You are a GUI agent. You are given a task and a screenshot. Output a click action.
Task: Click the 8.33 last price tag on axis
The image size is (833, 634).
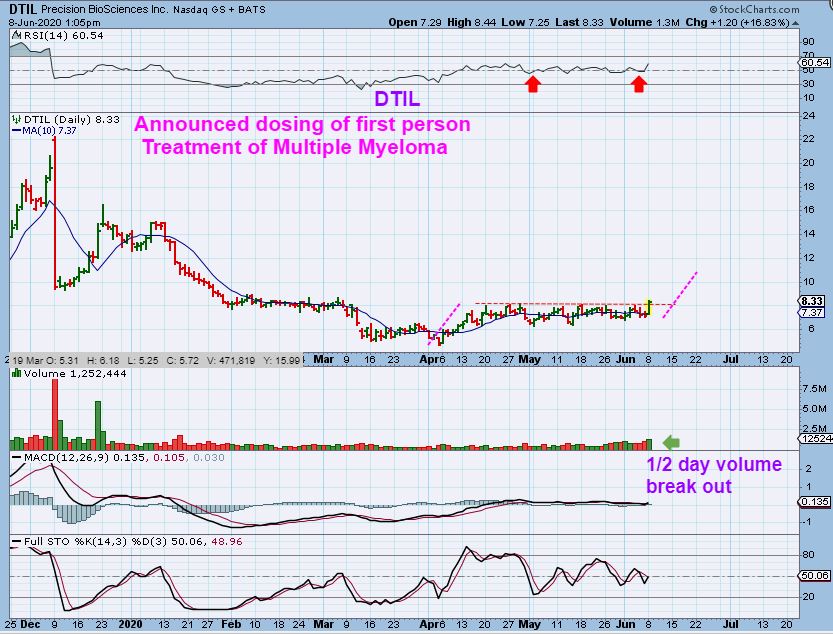813,301
